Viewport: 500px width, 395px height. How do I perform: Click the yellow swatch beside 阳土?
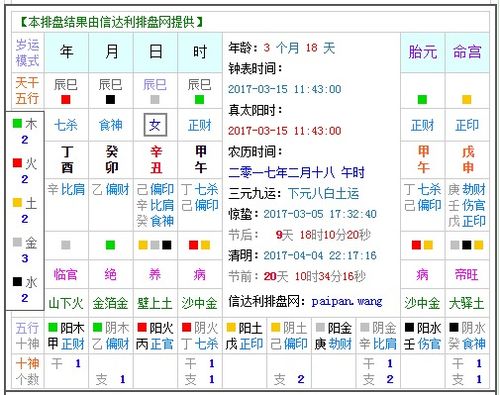[231, 327]
